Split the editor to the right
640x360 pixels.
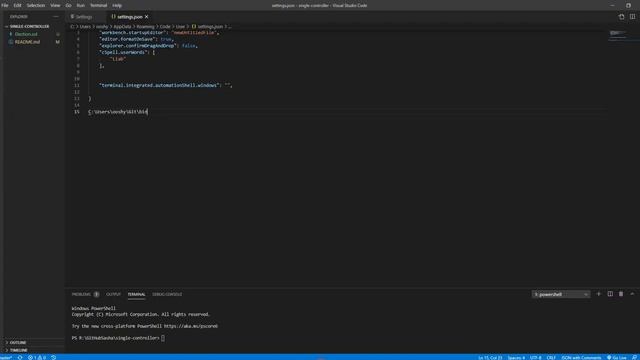coord(632,17)
